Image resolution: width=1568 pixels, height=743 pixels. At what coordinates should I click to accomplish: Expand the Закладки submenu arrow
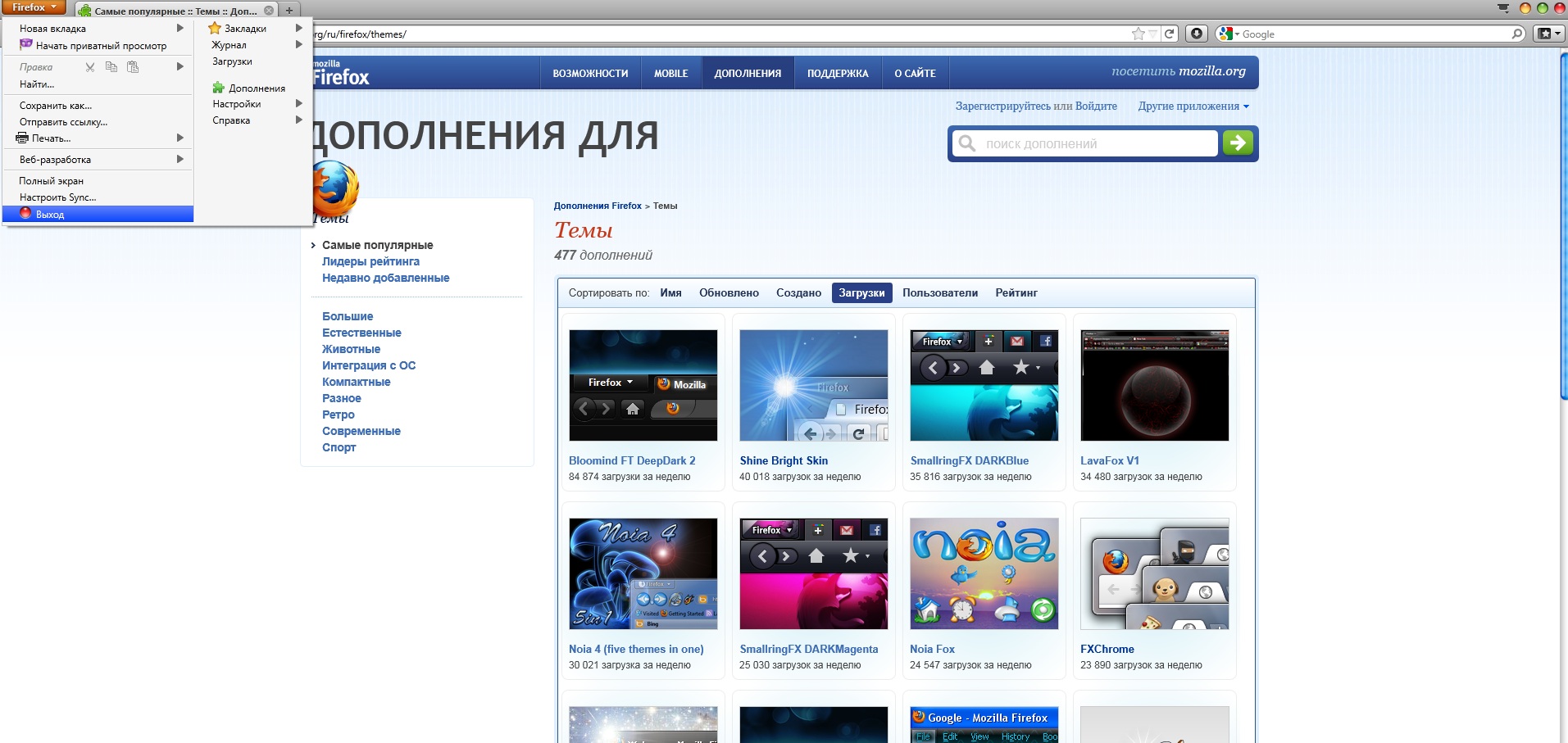point(299,28)
